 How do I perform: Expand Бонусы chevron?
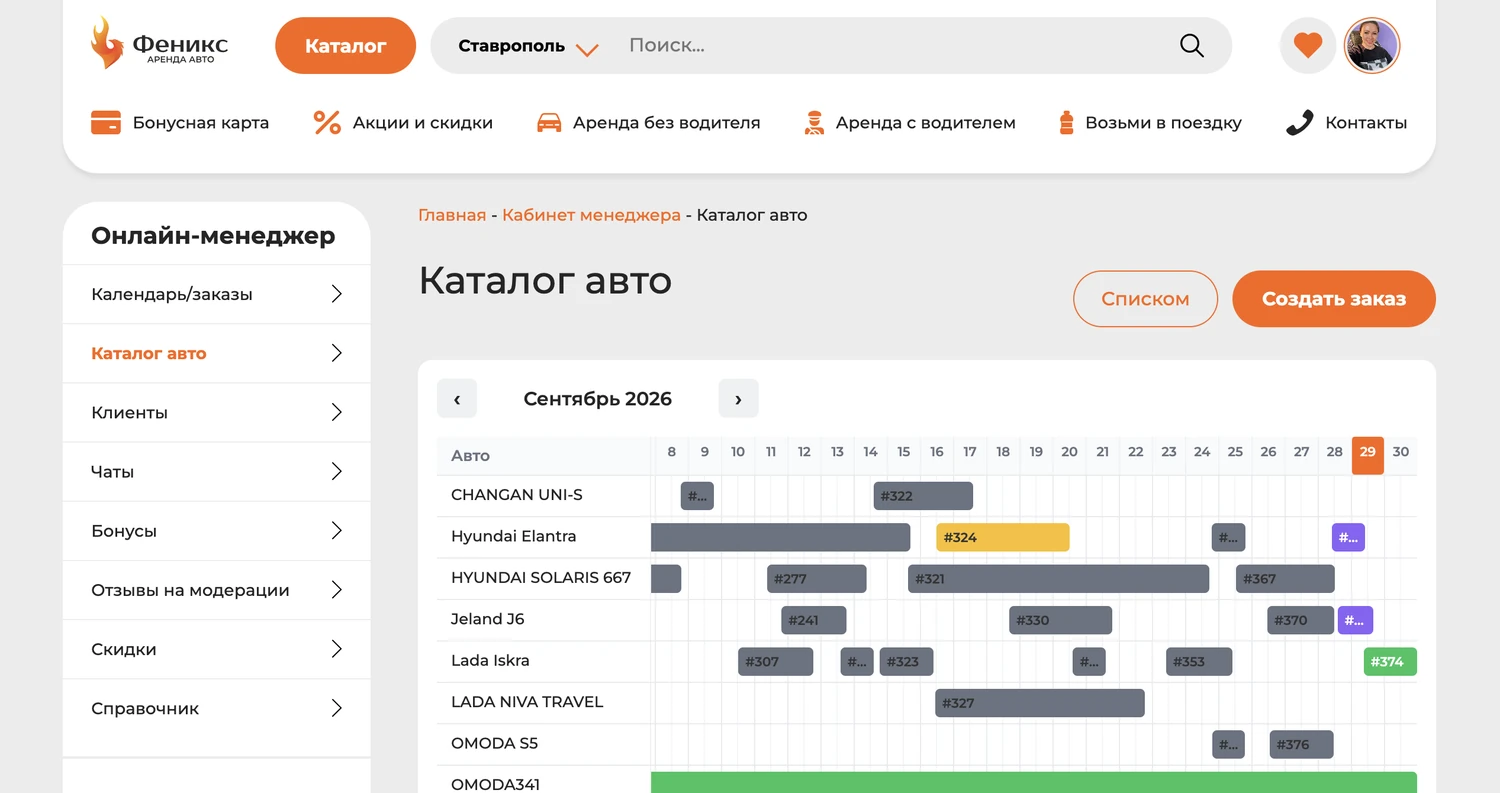[x=337, y=531]
